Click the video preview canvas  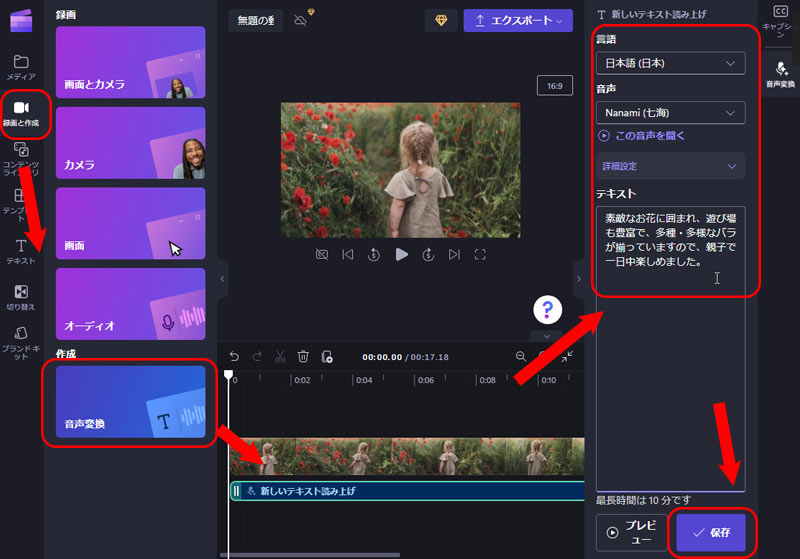coord(401,170)
